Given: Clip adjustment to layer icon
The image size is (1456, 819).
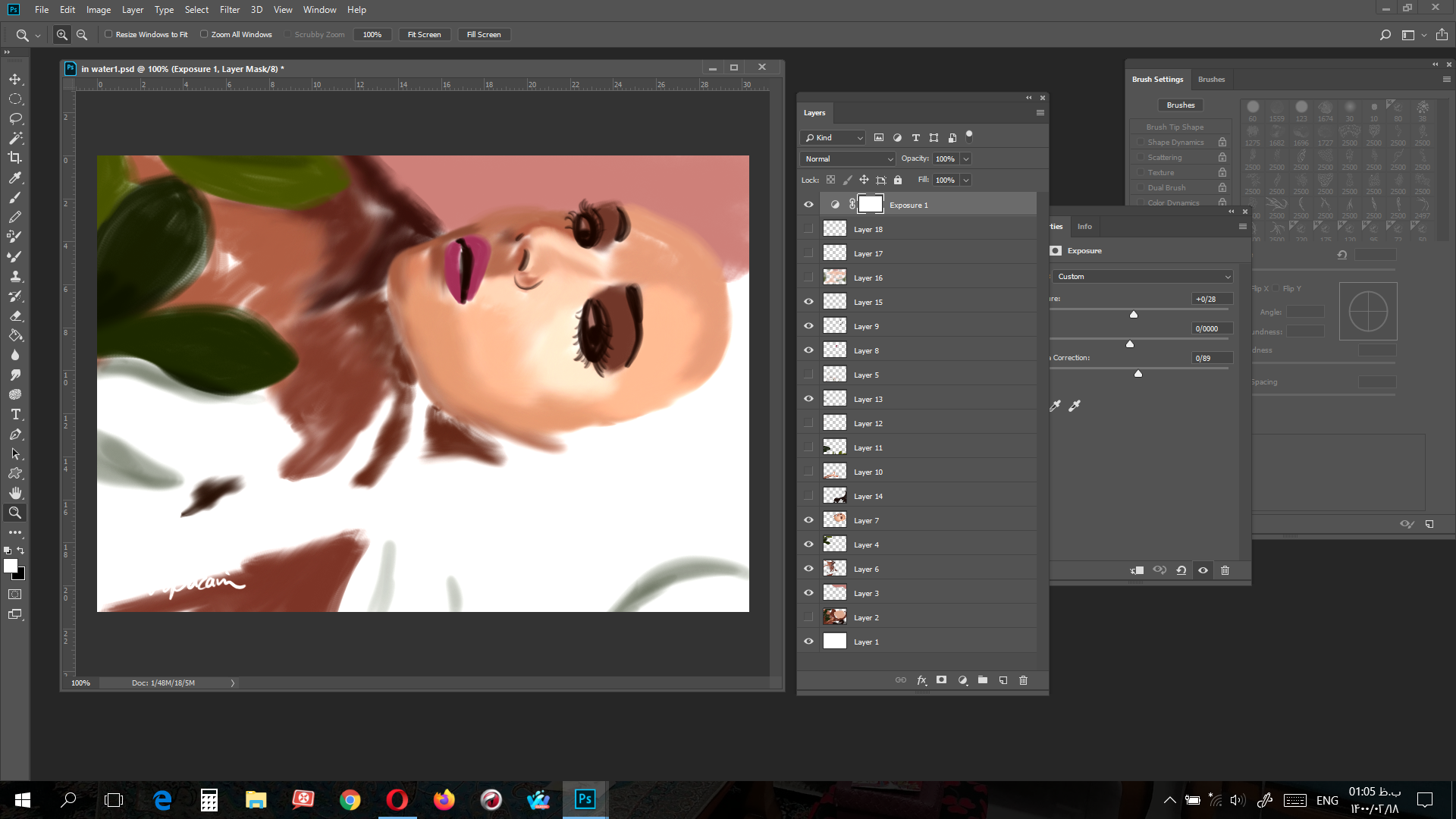Looking at the screenshot, I should point(1137,570).
